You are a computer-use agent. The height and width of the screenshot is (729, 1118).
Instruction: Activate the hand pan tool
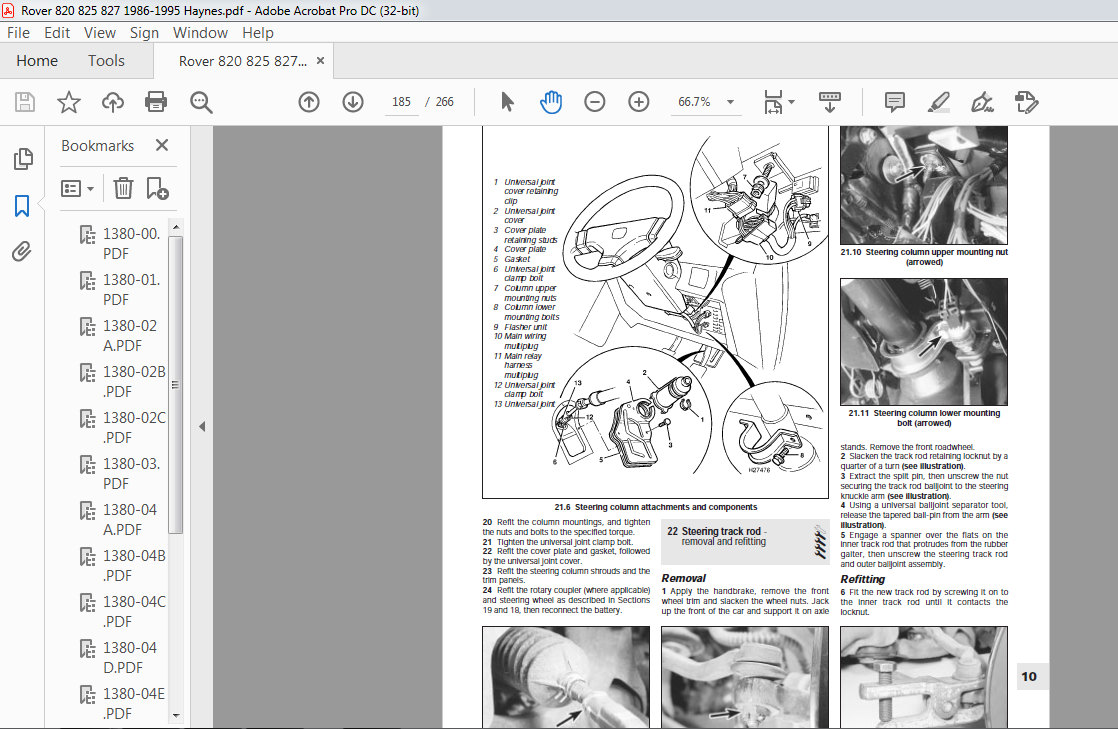point(550,102)
